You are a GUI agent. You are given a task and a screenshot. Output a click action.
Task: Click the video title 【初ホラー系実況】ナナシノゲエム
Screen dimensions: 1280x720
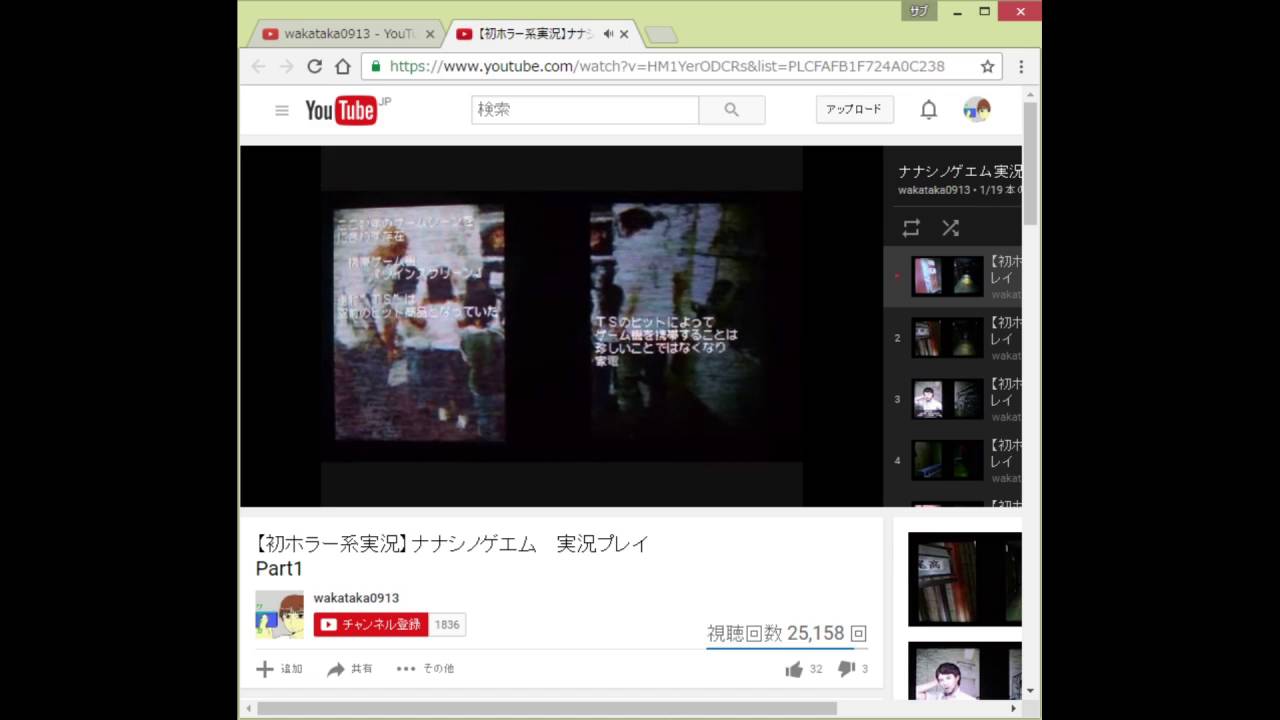(452, 556)
